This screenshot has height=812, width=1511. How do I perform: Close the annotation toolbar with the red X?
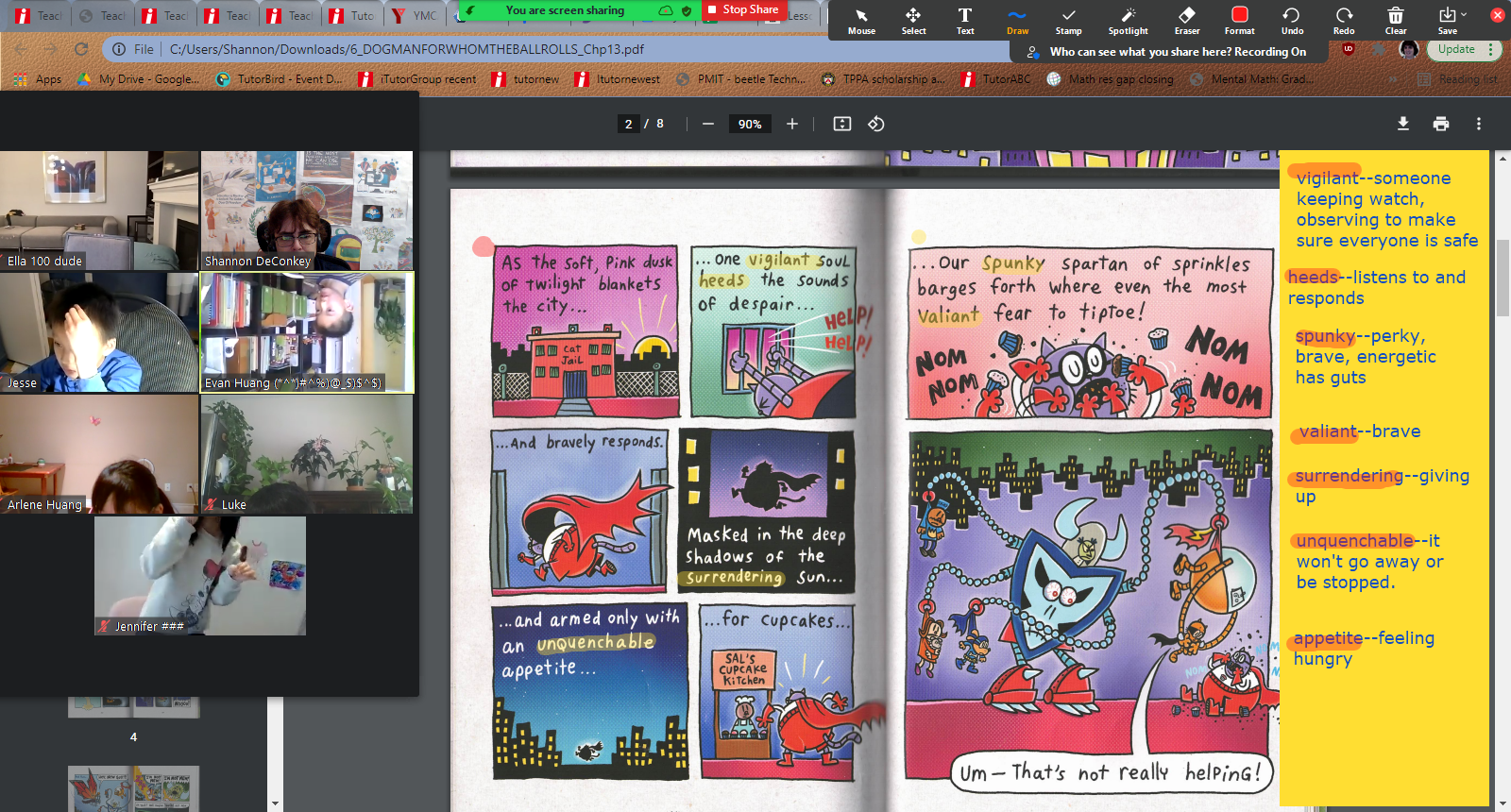point(1498,15)
